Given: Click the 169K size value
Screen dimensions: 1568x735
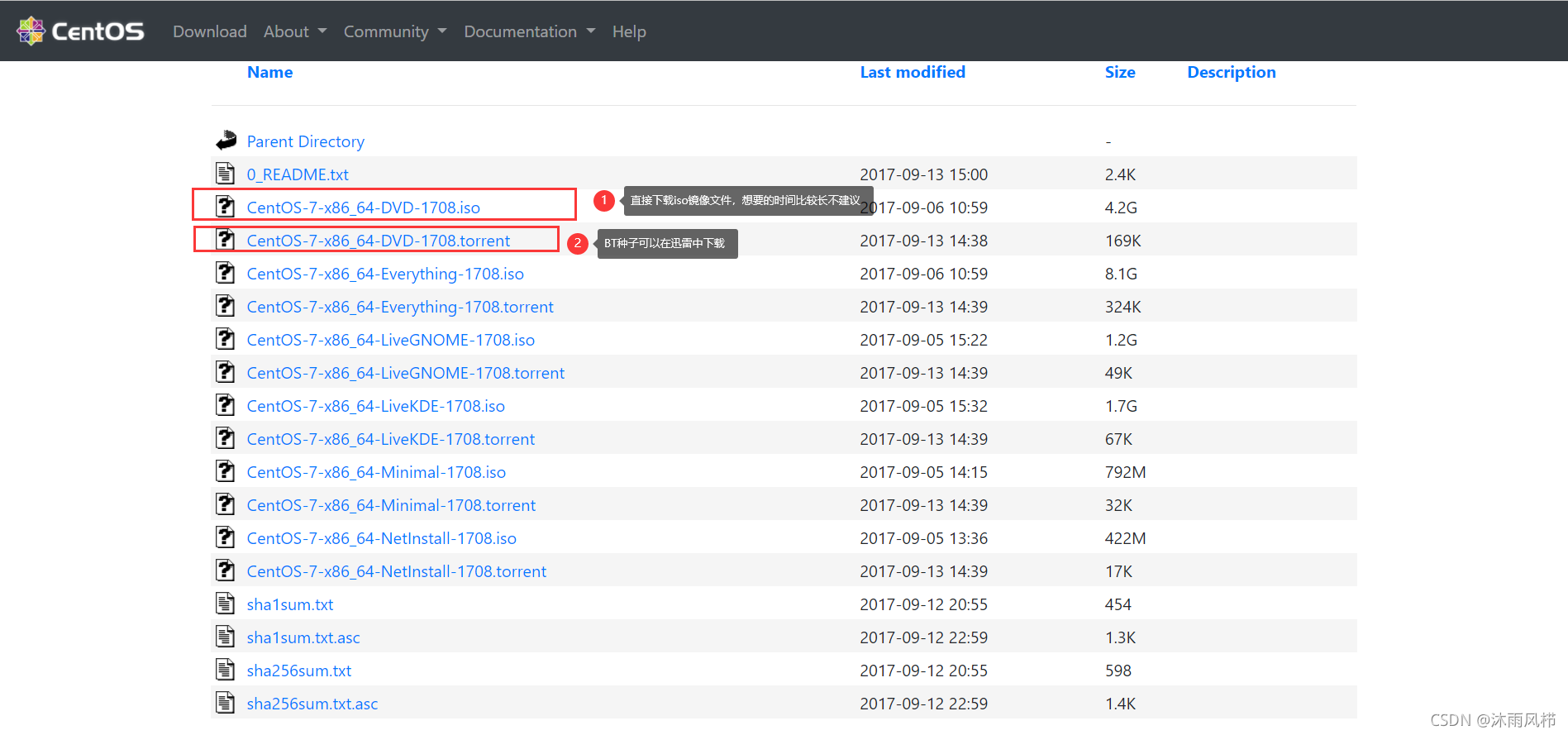Looking at the screenshot, I should 1122,241.
